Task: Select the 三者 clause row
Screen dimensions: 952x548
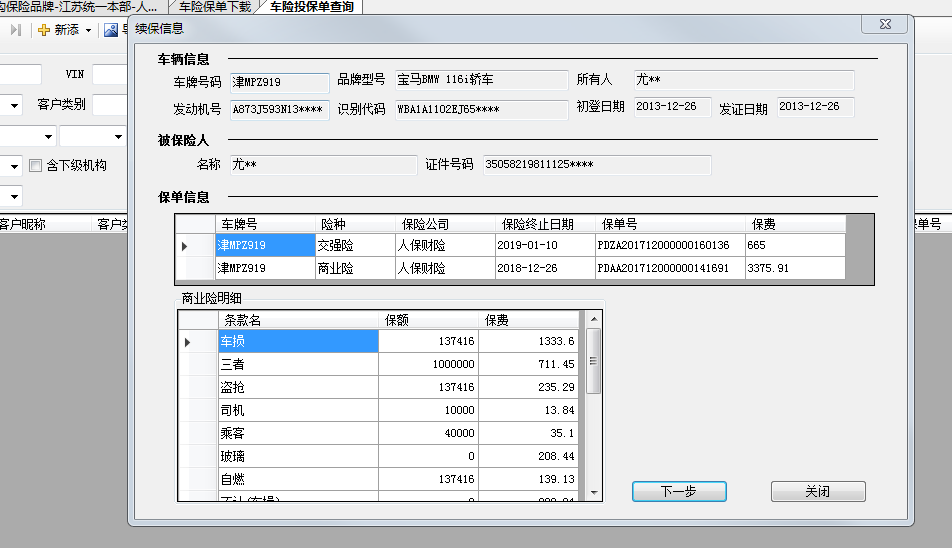Action: pyautogui.click(x=298, y=365)
